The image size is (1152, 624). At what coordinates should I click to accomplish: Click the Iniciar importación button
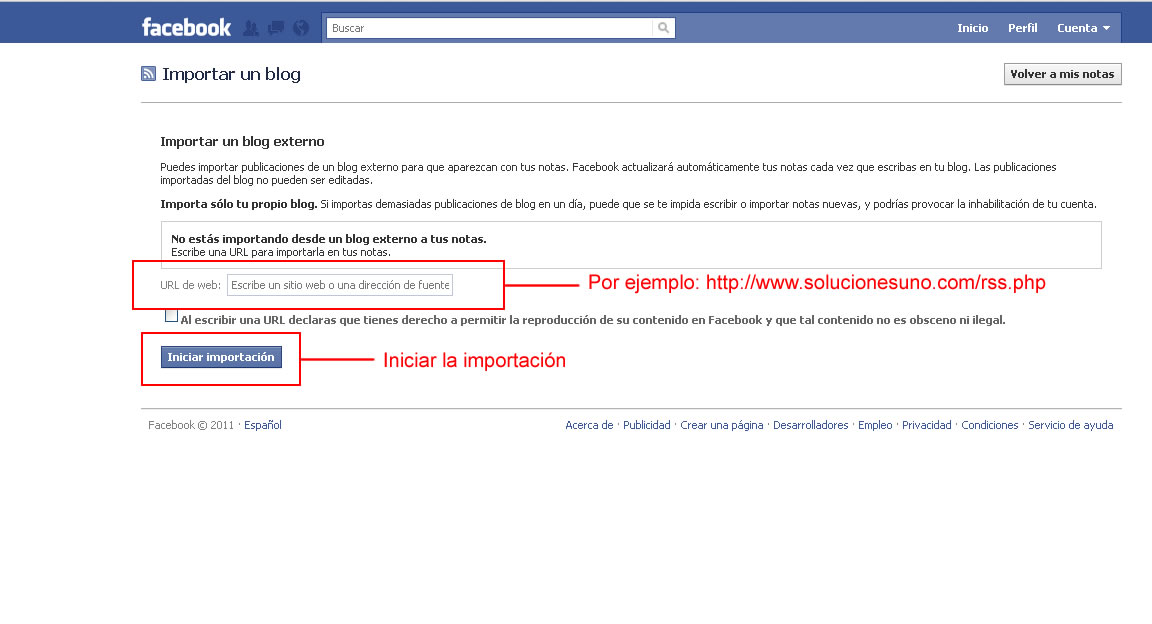coord(221,357)
